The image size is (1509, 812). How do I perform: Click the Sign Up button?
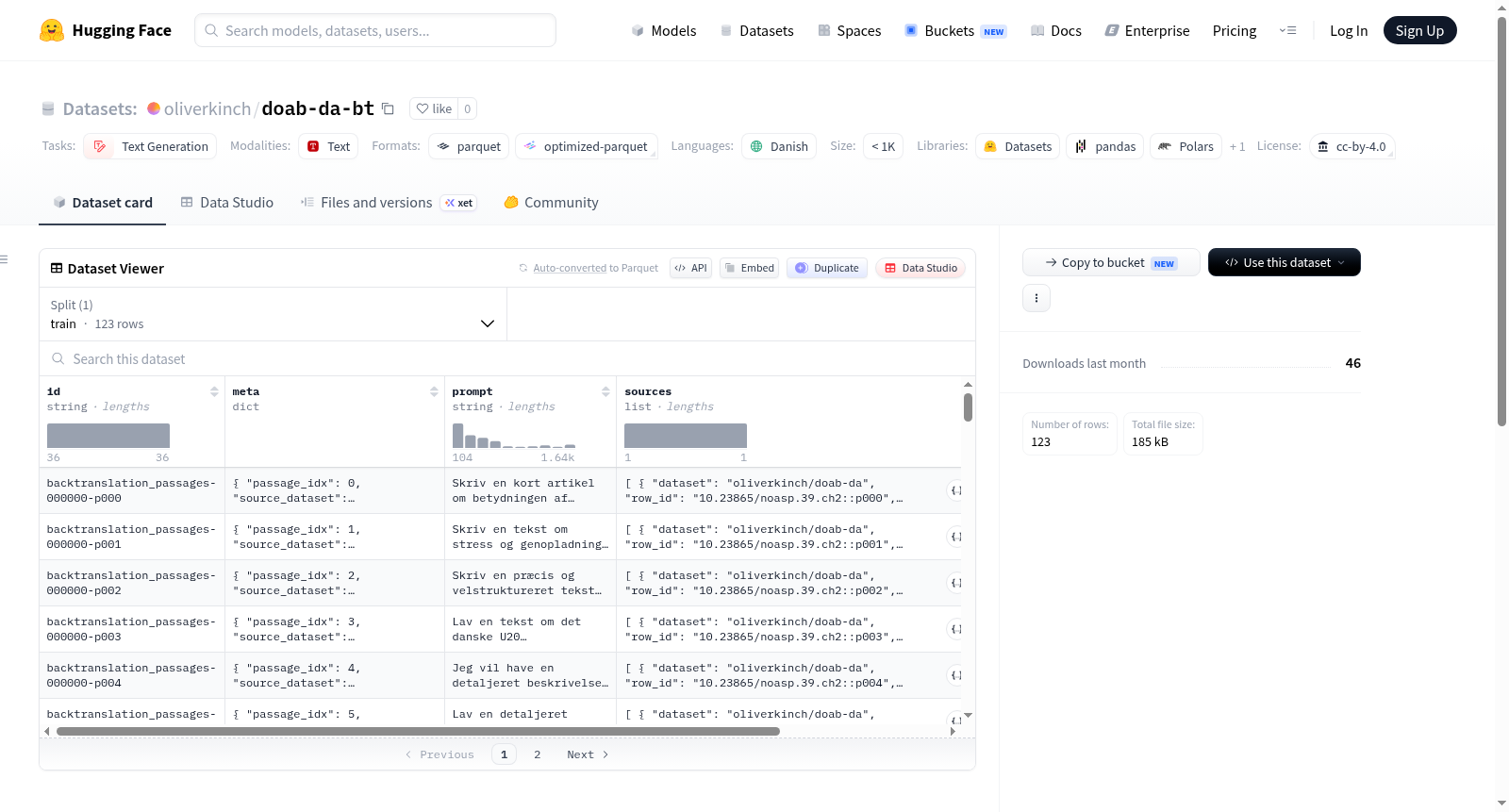pyautogui.click(x=1419, y=30)
